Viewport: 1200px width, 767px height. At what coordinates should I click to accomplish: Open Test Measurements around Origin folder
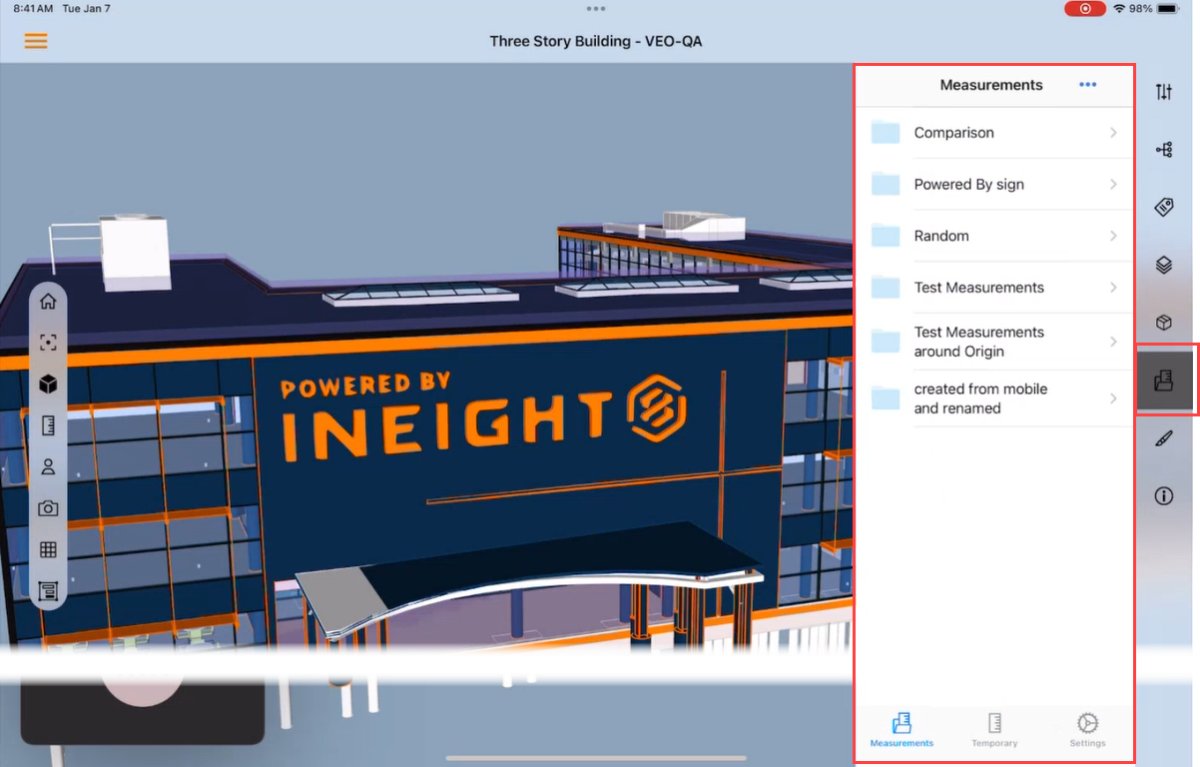[993, 342]
